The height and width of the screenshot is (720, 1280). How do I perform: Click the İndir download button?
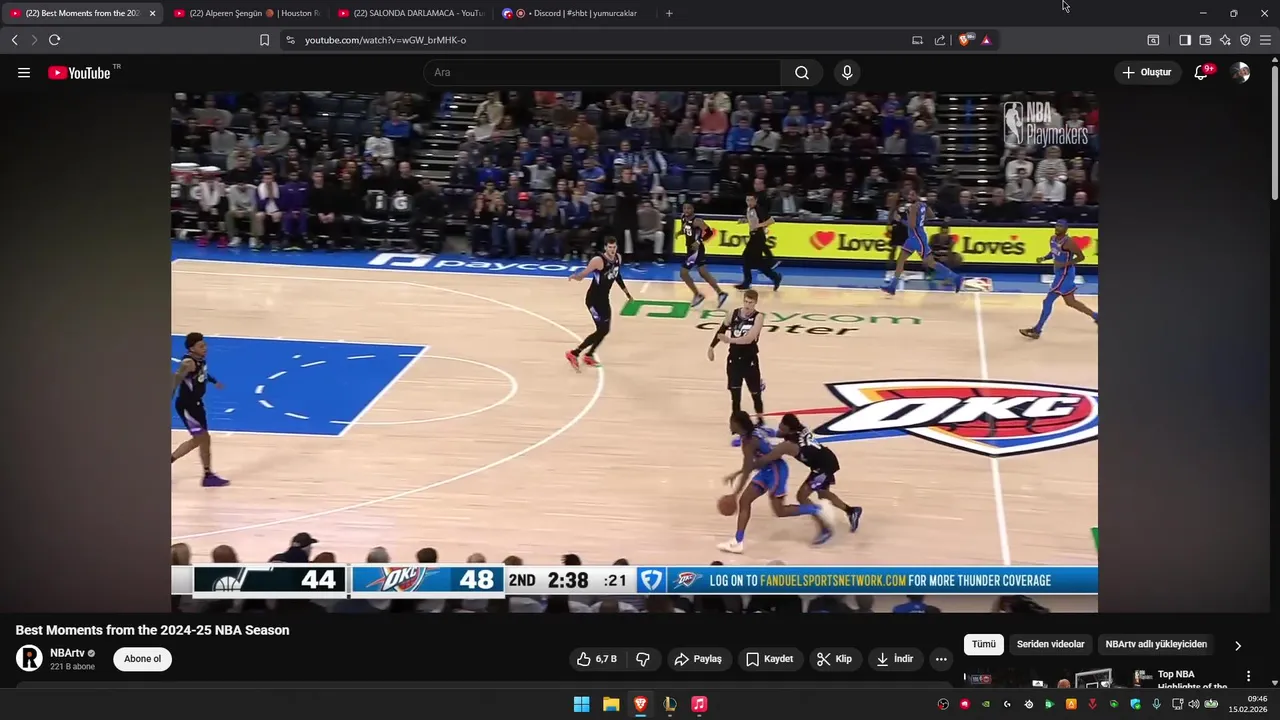895,659
